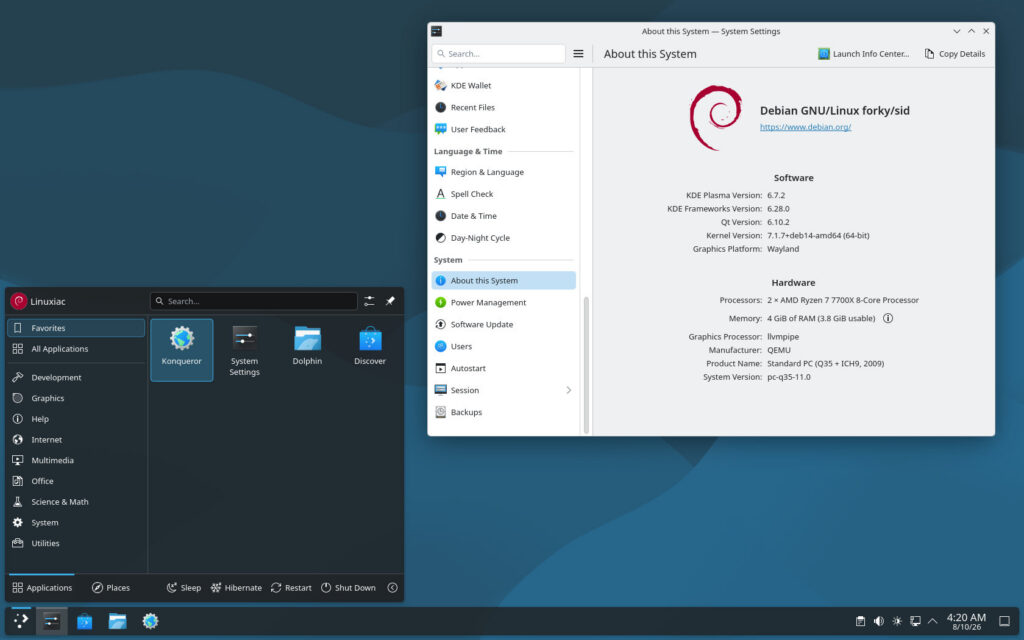Open the Utilities category
Image resolution: width=1024 pixels, height=640 pixels.
pyautogui.click(x=76, y=543)
